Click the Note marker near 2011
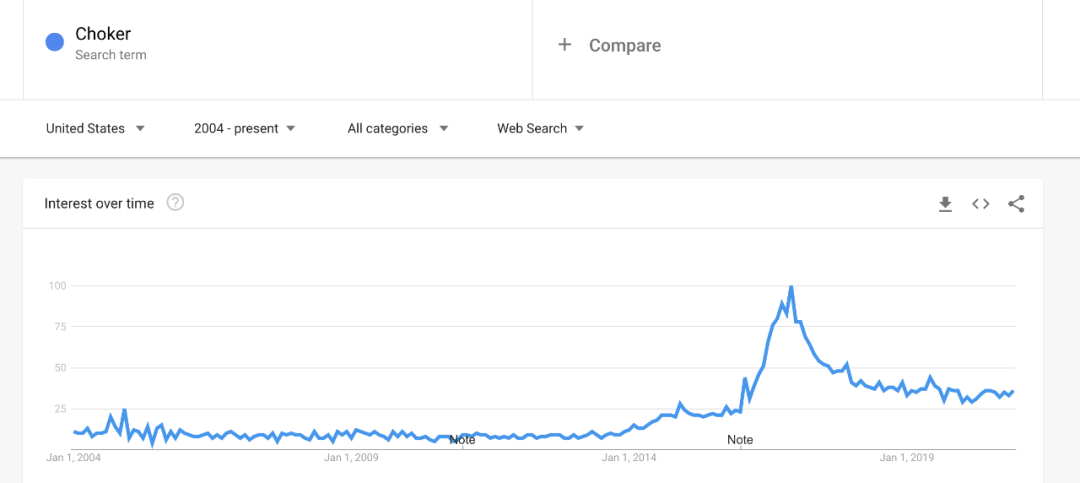This screenshot has width=1080, height=483. tap(462, 440)
